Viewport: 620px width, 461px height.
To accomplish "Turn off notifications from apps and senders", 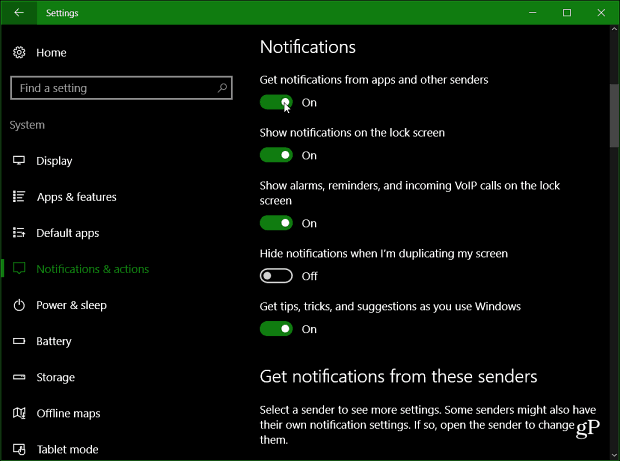I will (x=276, y=102).
